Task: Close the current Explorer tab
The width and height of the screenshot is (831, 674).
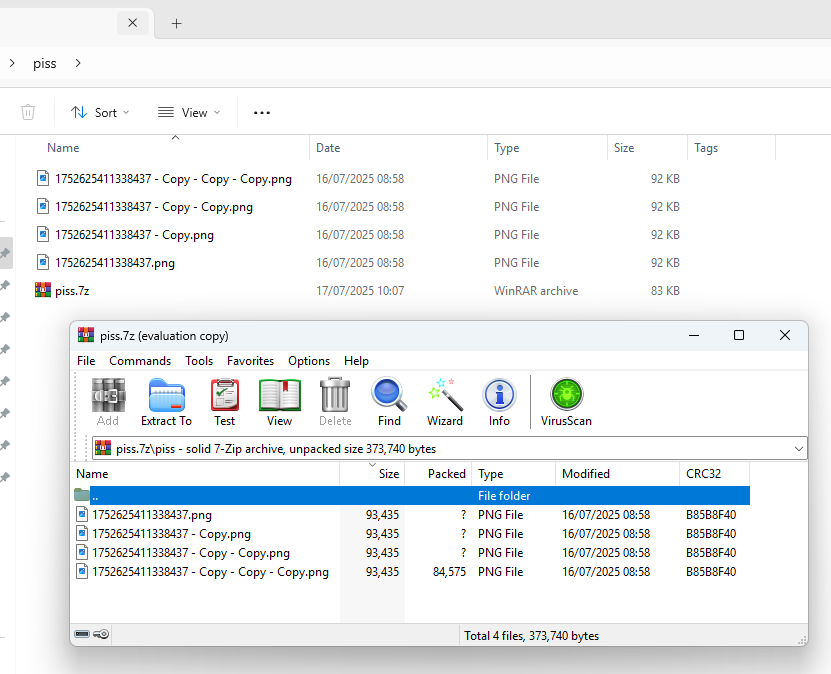Action: point(132,23)
